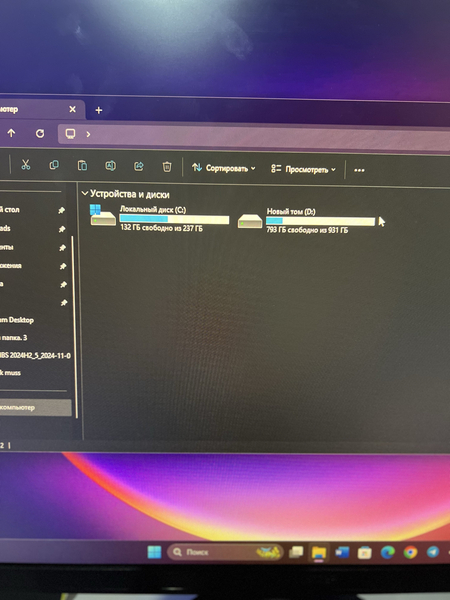Click the Rename icon in toolbar
The height and width of the screenshot is (600, 450).
(111, 166)
